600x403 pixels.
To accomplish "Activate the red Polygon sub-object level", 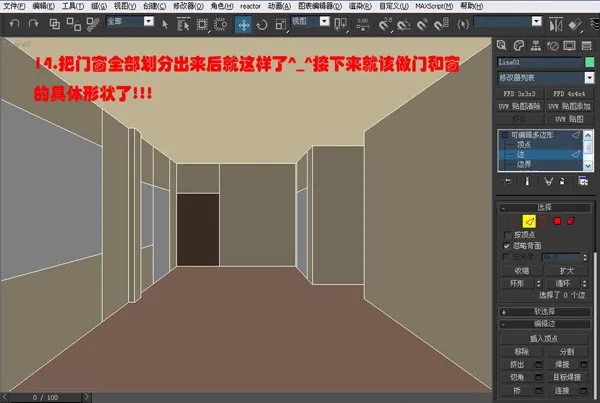I will (x=557, y=221).
